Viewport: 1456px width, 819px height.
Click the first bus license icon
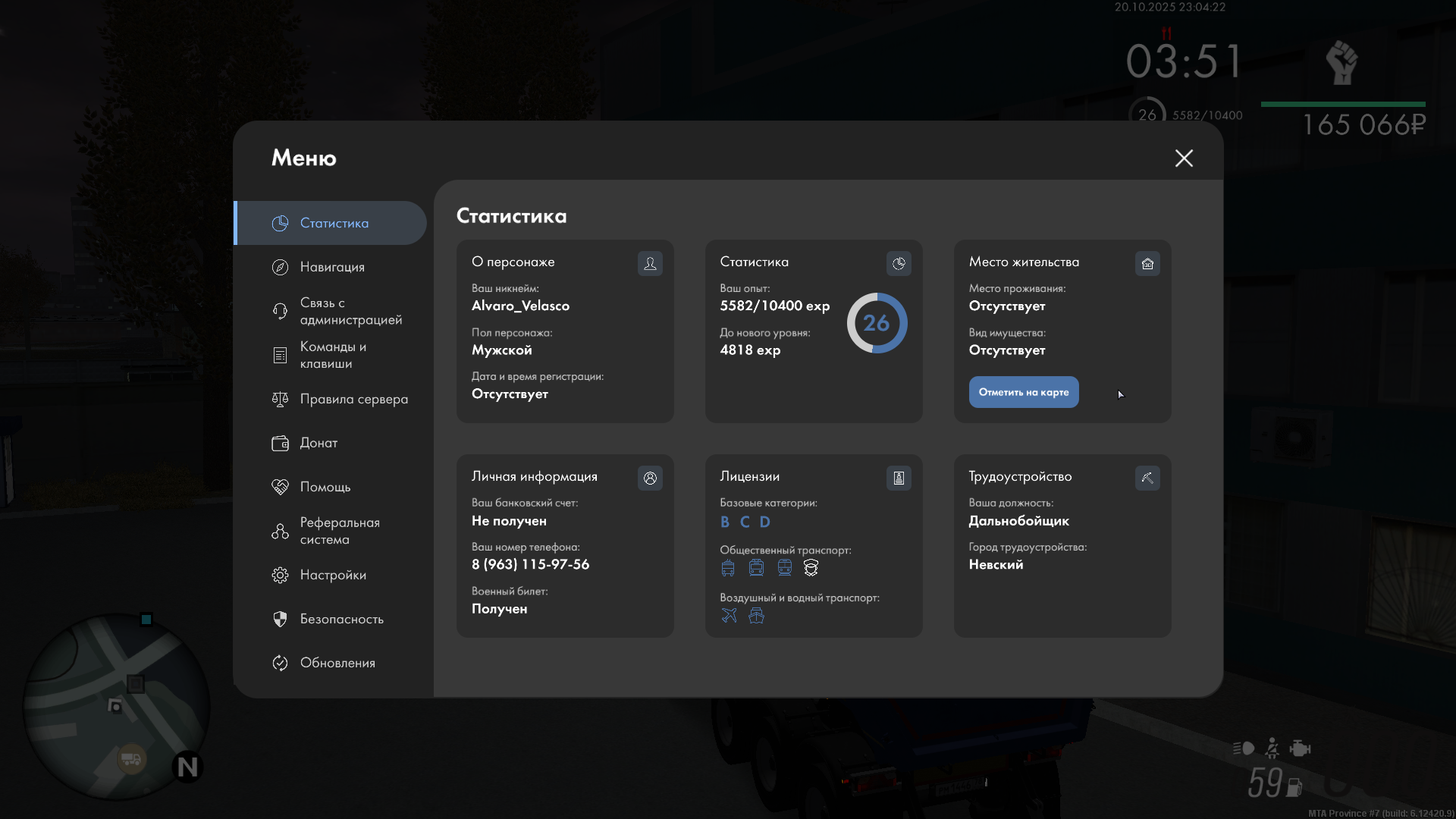coord(728,567)
